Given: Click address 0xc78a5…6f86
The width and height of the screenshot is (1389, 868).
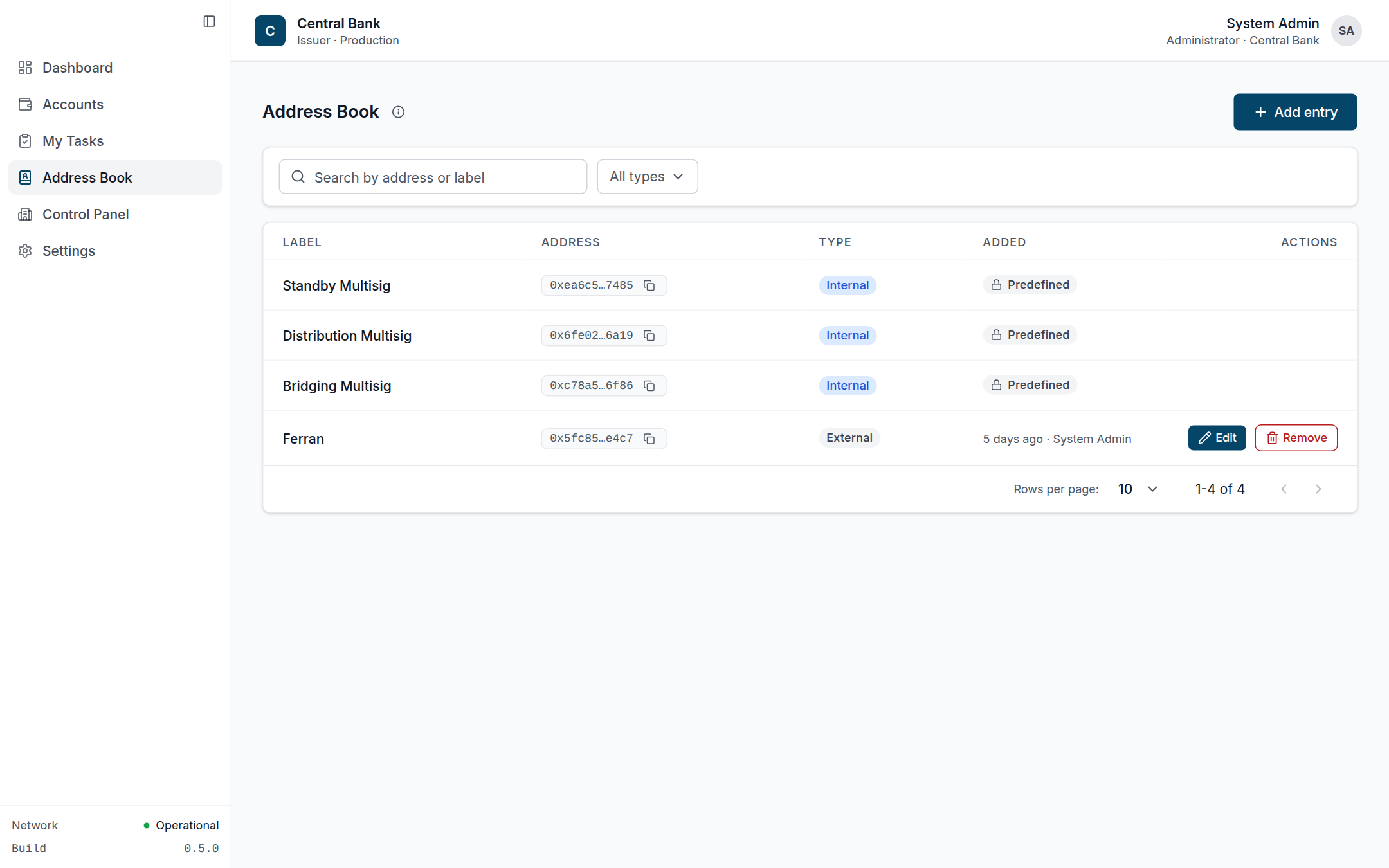Looking at the screenshot, I should 591,386.
